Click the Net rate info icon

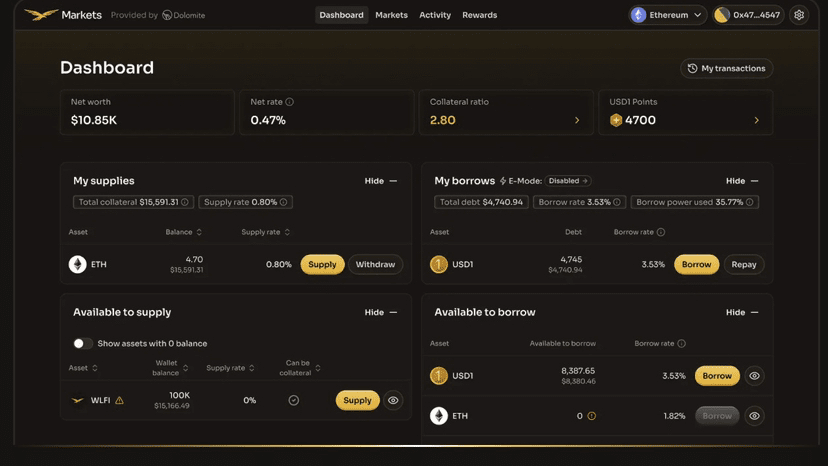pyautogui.click(x=289, y=102)
